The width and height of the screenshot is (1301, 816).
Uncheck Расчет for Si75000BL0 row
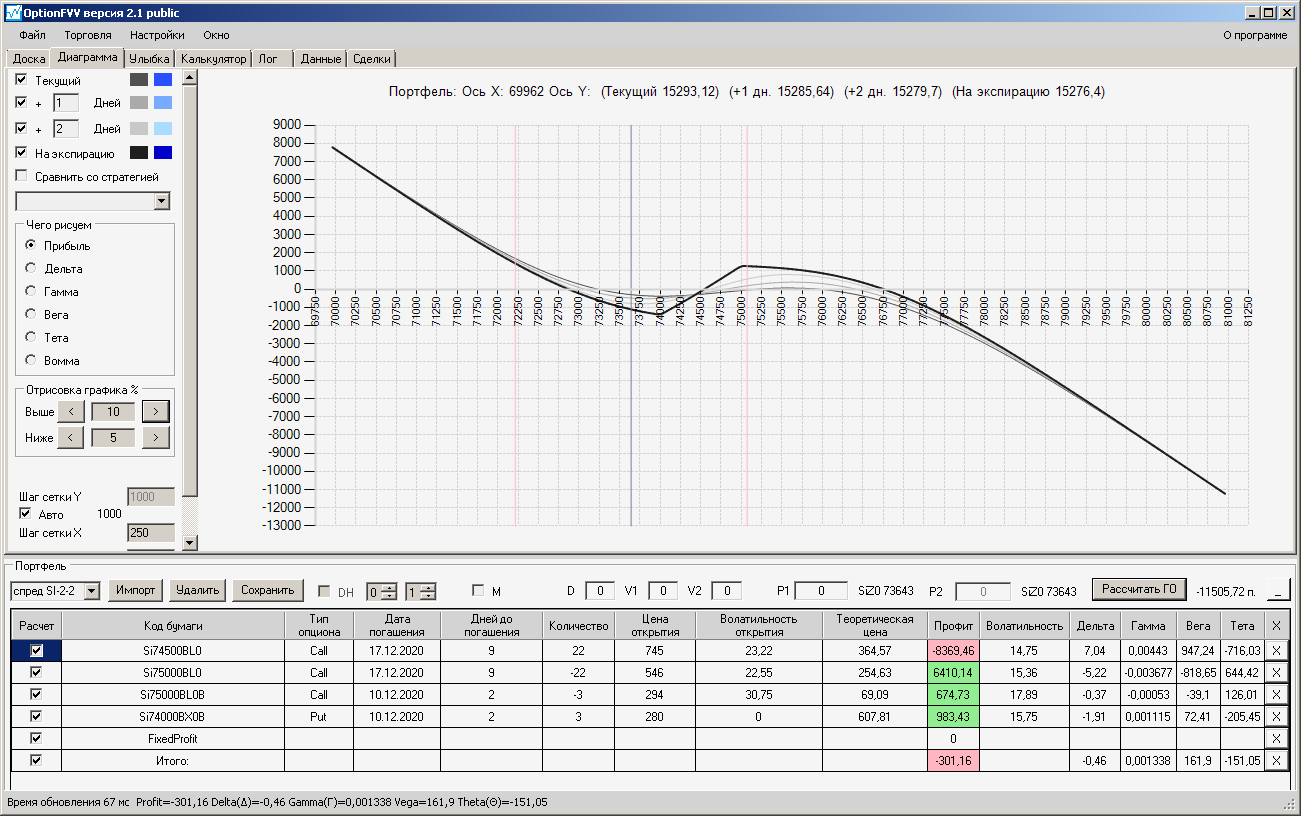36,672
